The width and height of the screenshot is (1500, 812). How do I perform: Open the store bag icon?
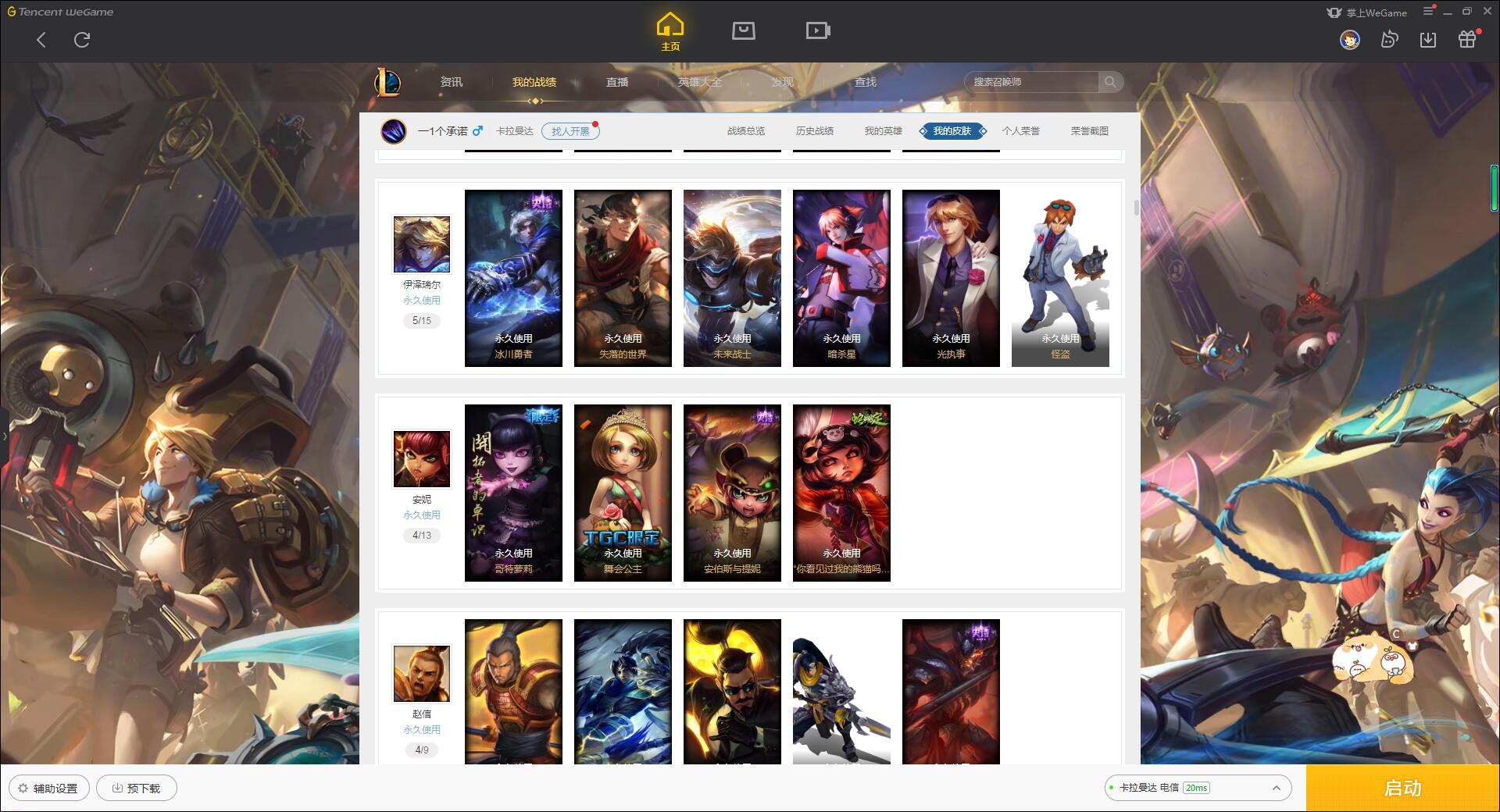pyautogui.click(x=743, y=30)
